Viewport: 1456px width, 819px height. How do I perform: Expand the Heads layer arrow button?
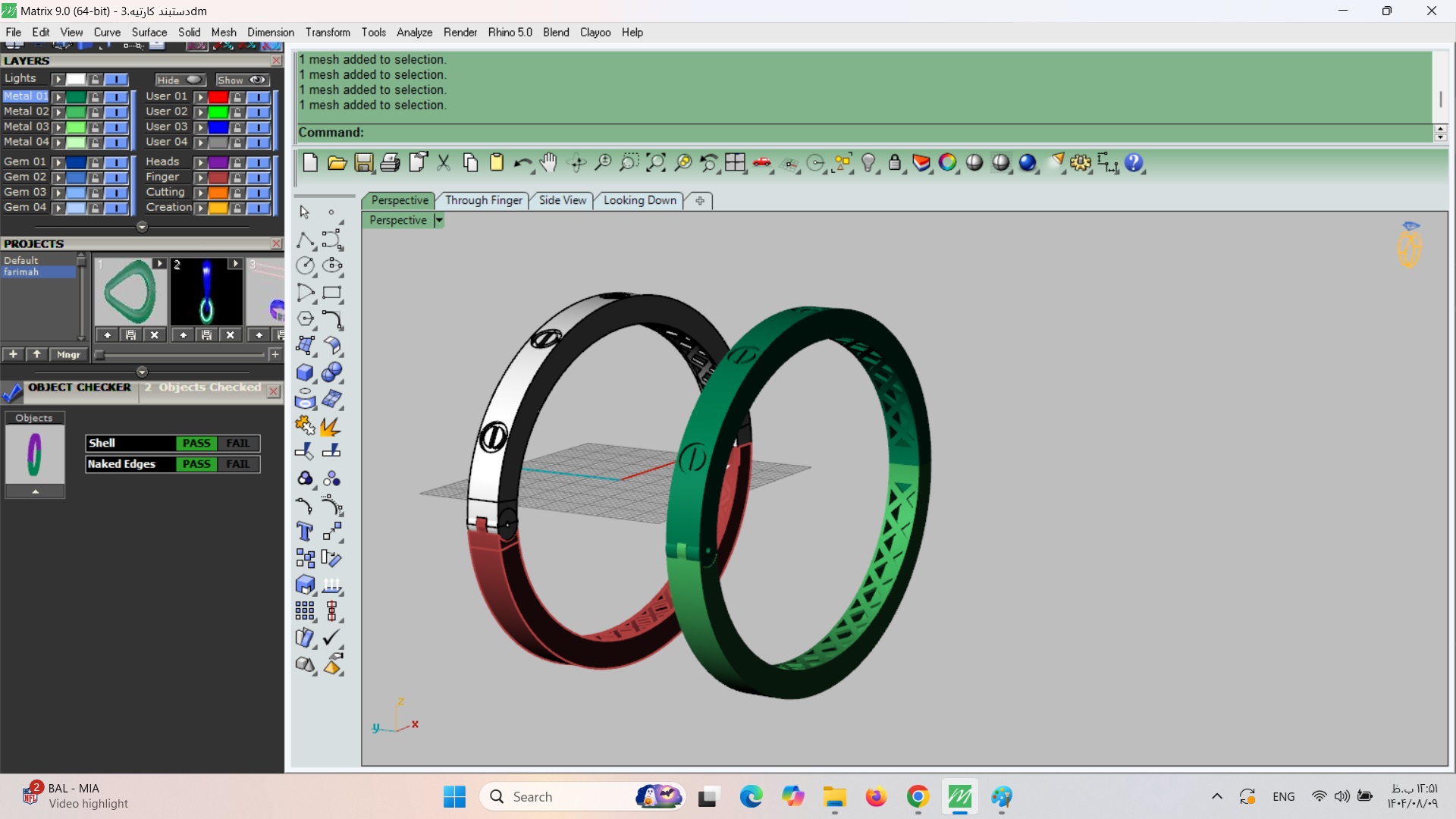pos(200,162)
